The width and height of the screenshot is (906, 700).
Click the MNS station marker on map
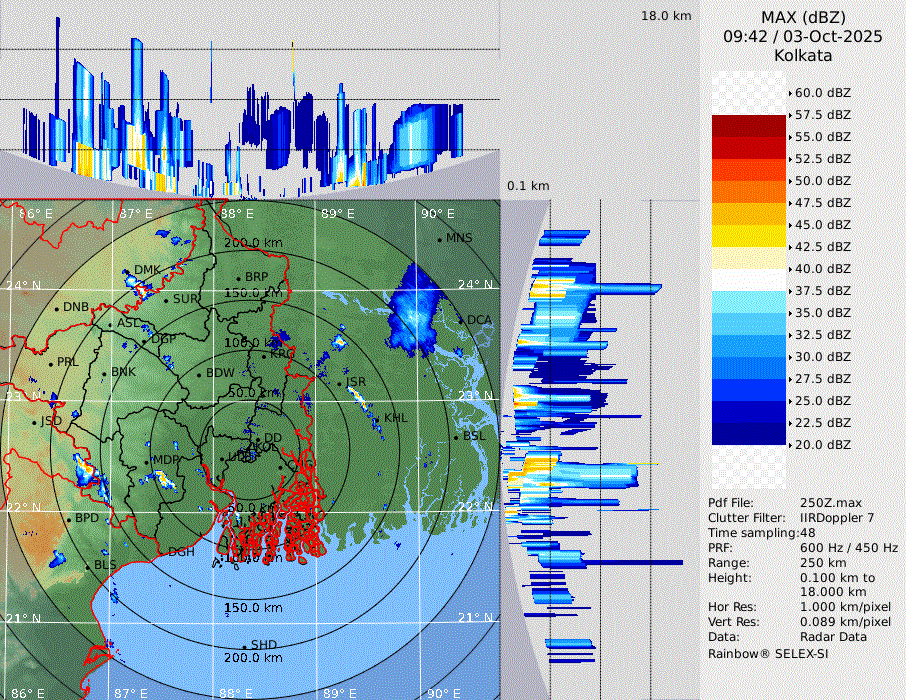[439, 239]
